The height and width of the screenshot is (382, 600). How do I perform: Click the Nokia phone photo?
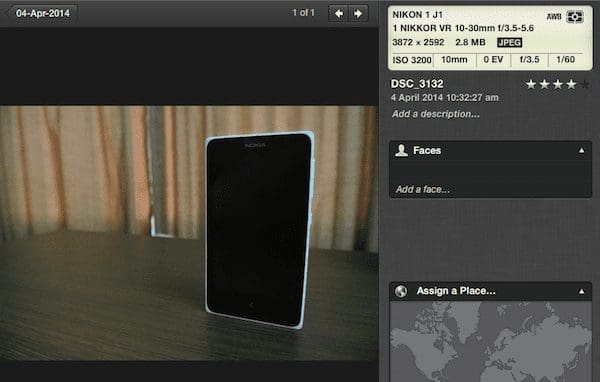coord(189,233)
